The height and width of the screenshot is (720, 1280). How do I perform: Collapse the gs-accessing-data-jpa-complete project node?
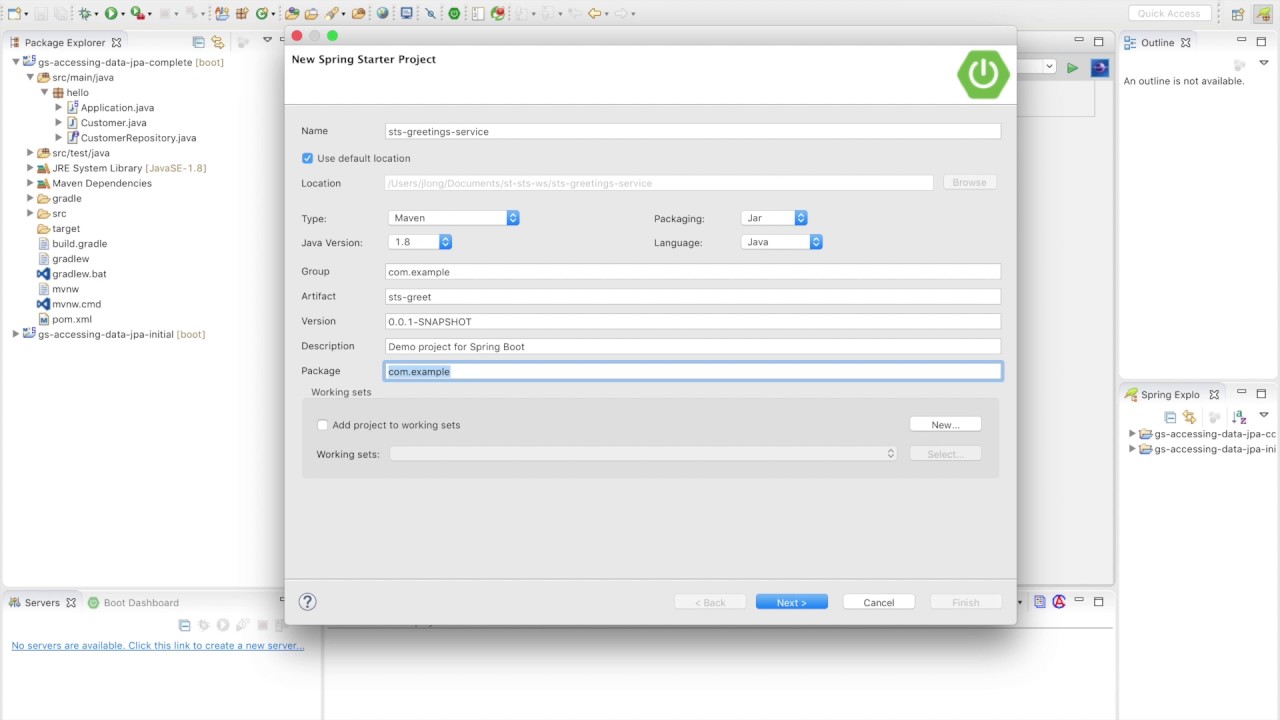click(x=16, y=62)
